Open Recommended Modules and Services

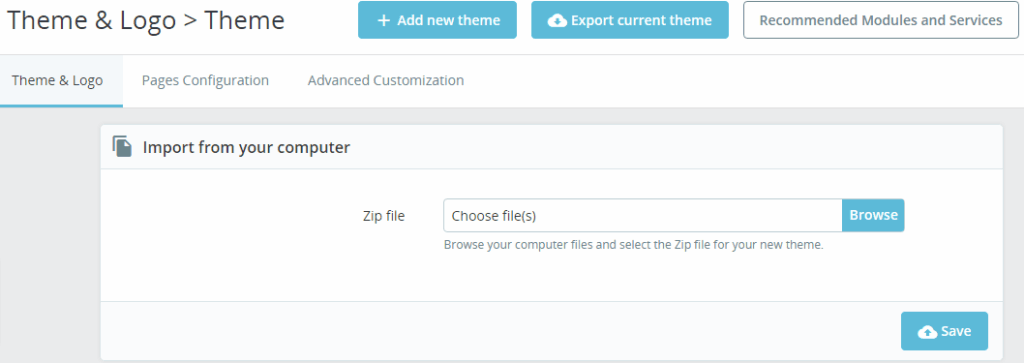pos(881,20)
